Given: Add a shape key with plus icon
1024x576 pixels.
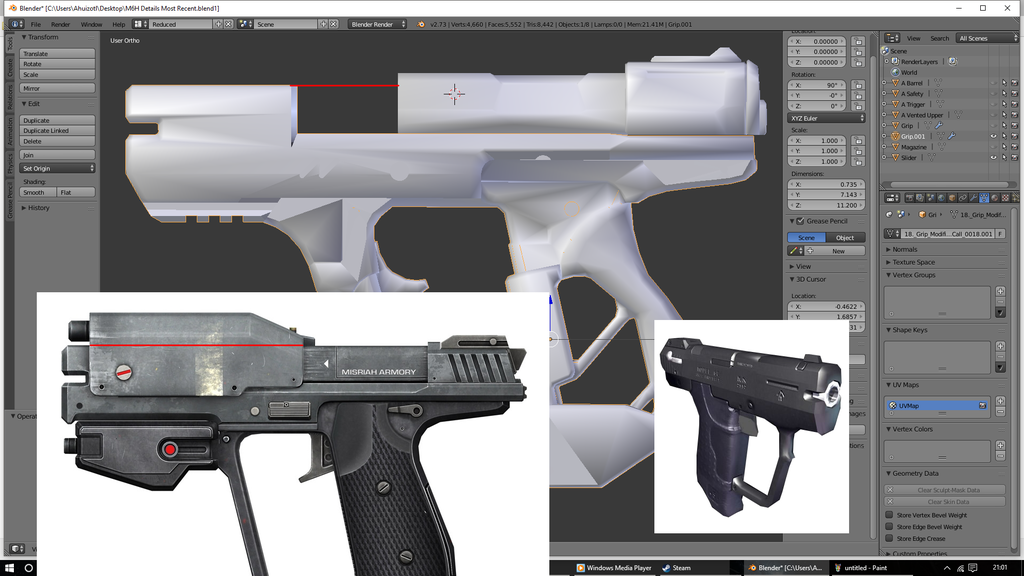Looking at the screenshot, I should pos(1000,346).
